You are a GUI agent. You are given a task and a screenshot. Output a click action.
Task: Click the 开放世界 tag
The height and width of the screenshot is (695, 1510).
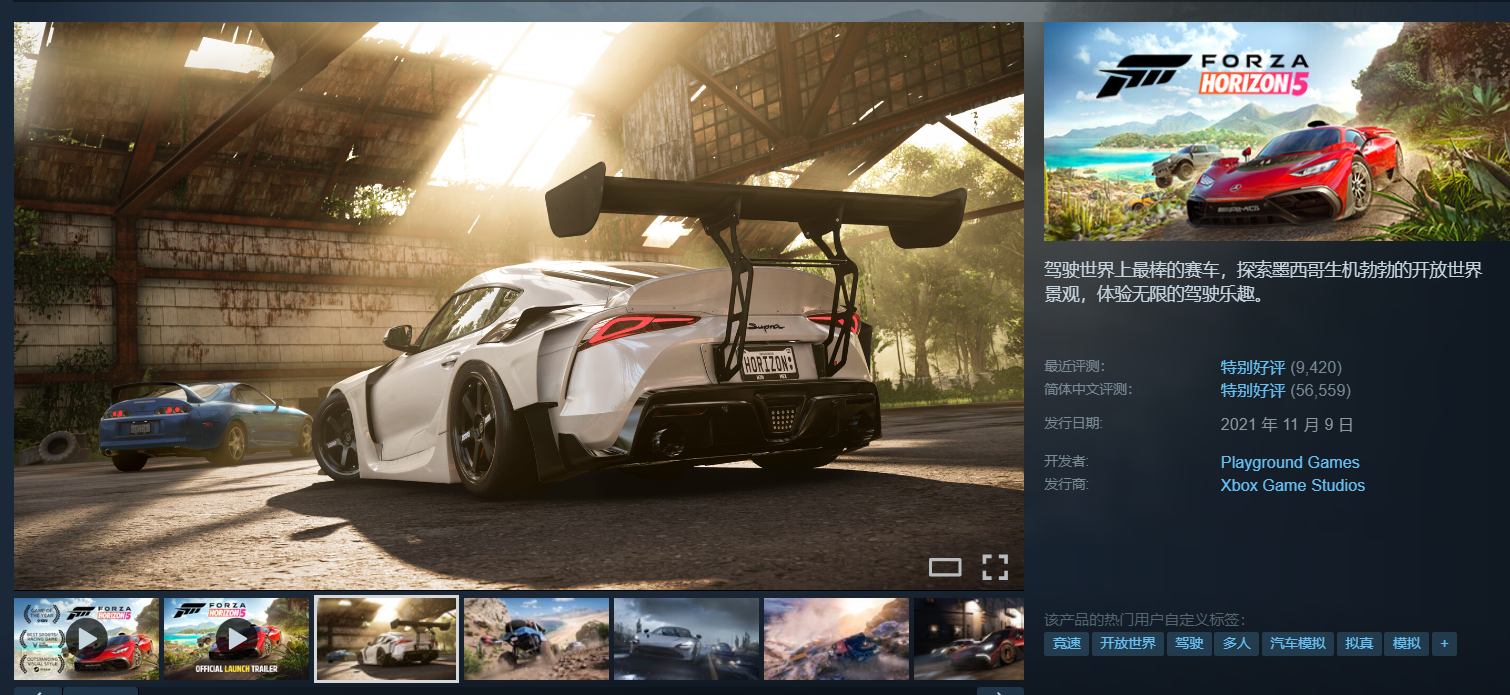[1127, 643]
